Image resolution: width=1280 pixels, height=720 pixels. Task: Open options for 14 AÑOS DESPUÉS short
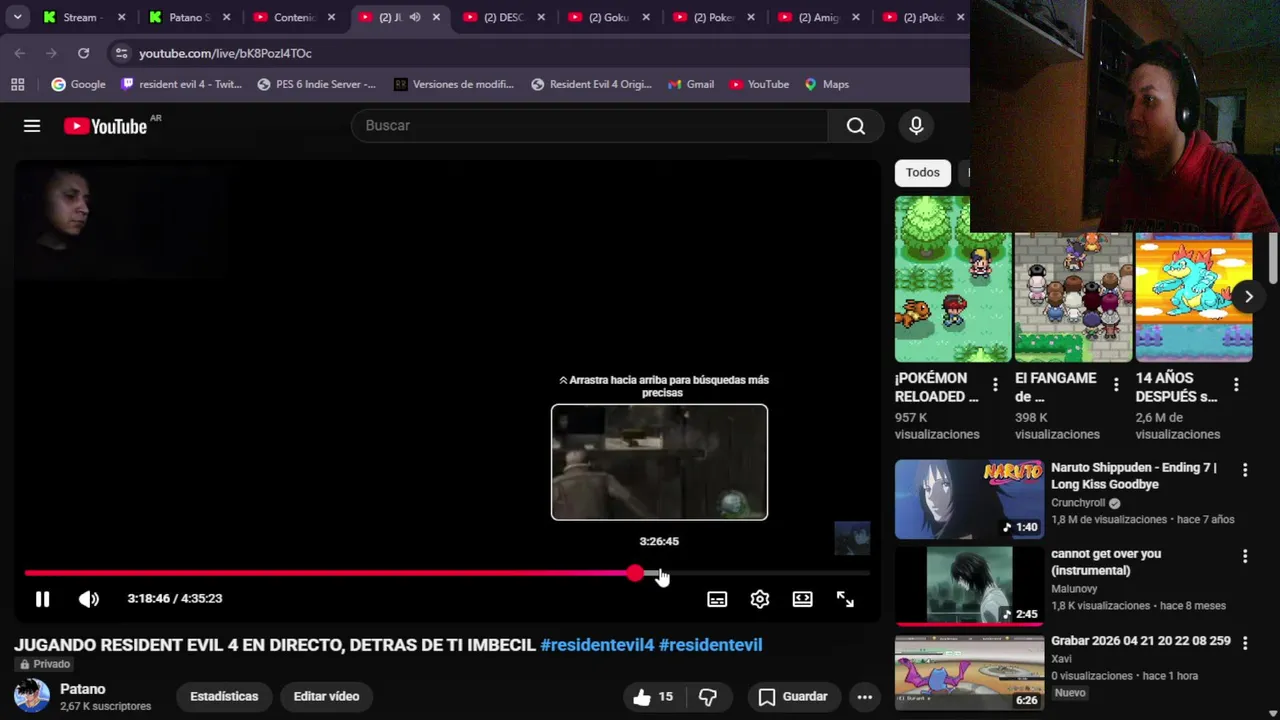click(x=1236, y=385)
